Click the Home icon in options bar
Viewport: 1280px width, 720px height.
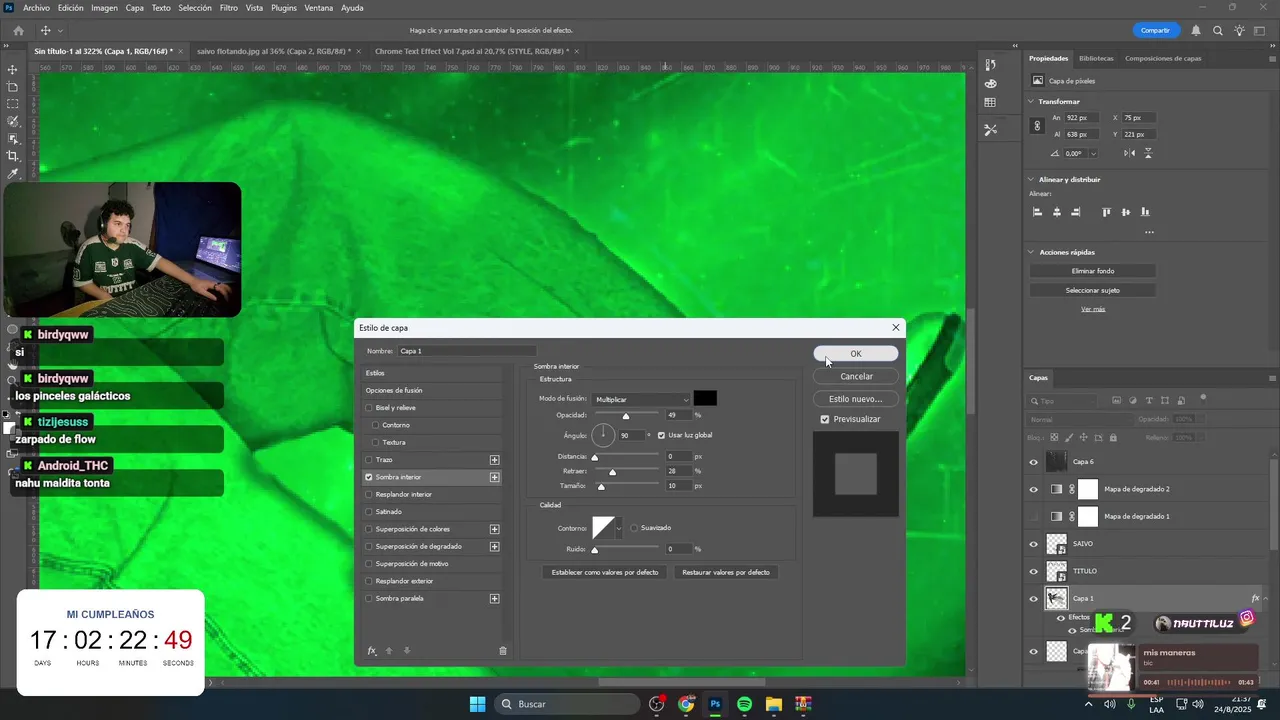18,30
